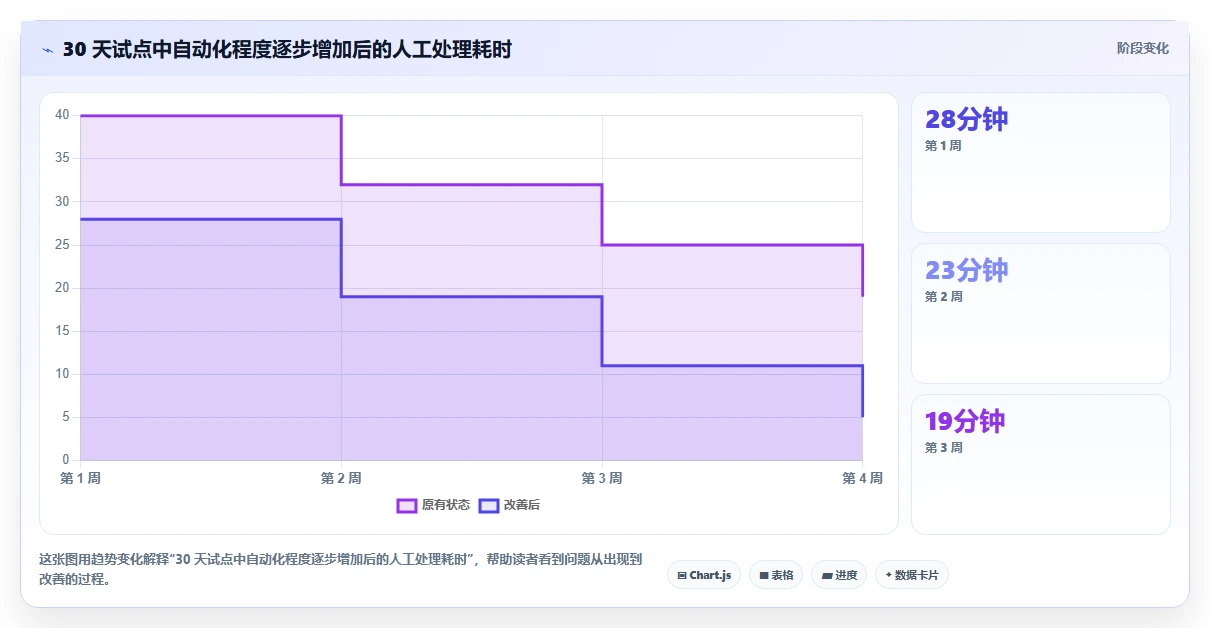The width and height of the screenshot is (1210, 628).
Task: Click the description paragraph beginning 这张图用趋势变化解释
Action: 340,569
